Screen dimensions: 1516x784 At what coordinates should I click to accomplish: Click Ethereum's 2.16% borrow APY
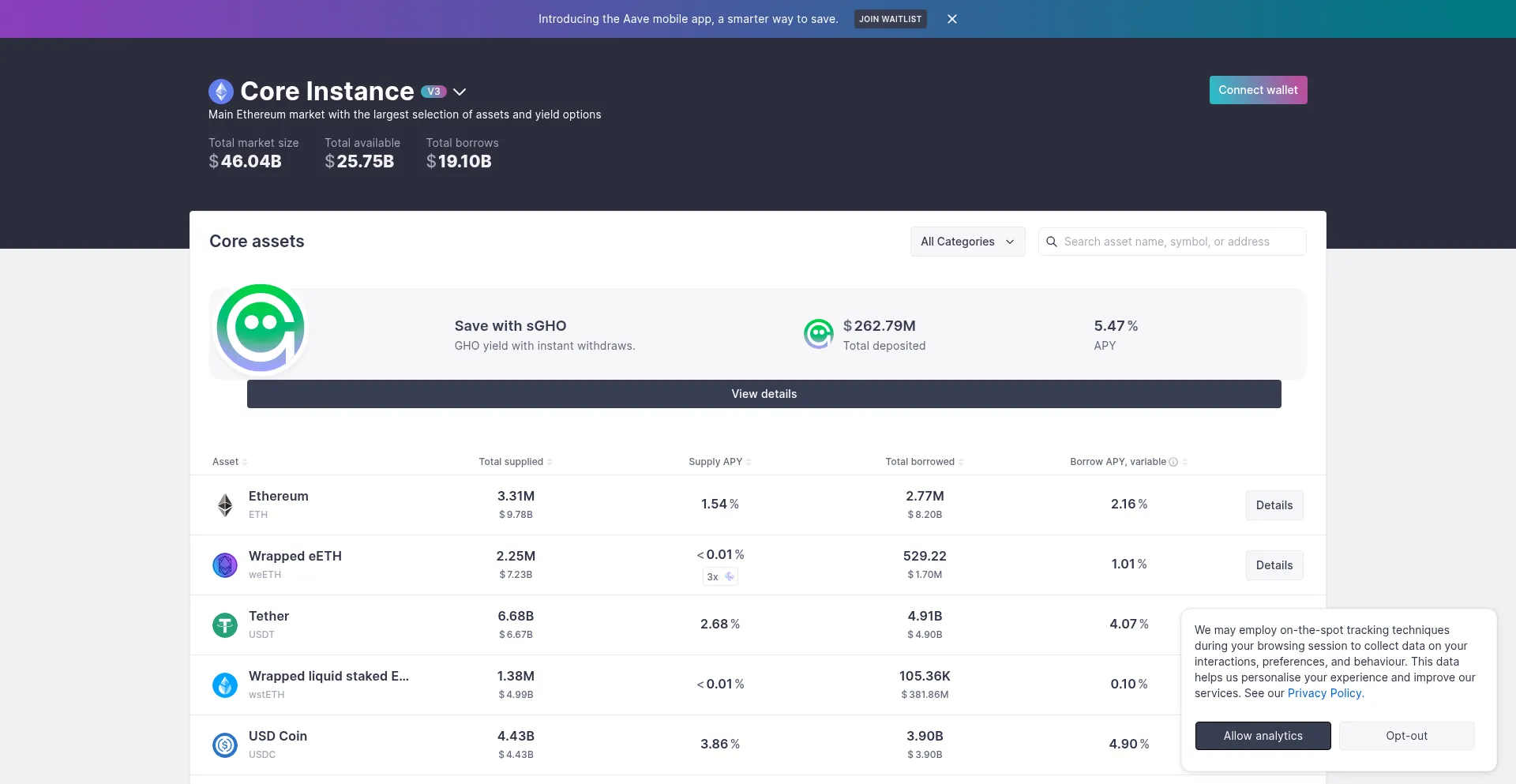point(1129,505)
